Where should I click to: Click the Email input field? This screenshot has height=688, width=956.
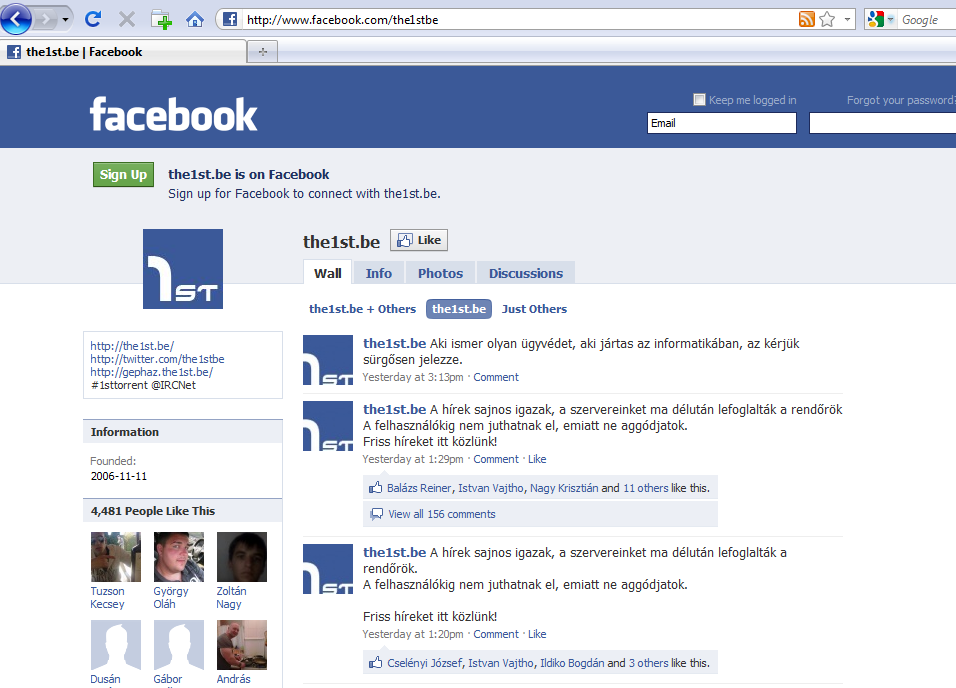[722, 123]
